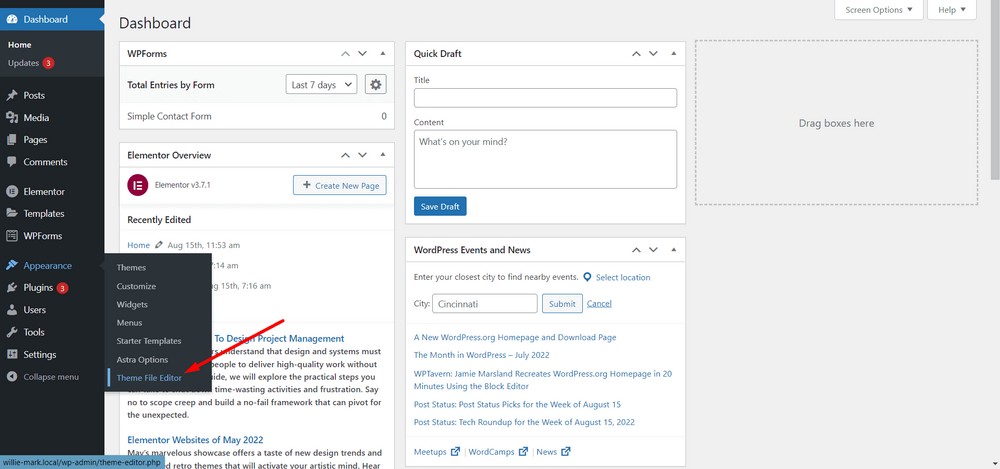
Task: Open A New WordPress.org Homepage and Download Page
Action: [515, 337]
